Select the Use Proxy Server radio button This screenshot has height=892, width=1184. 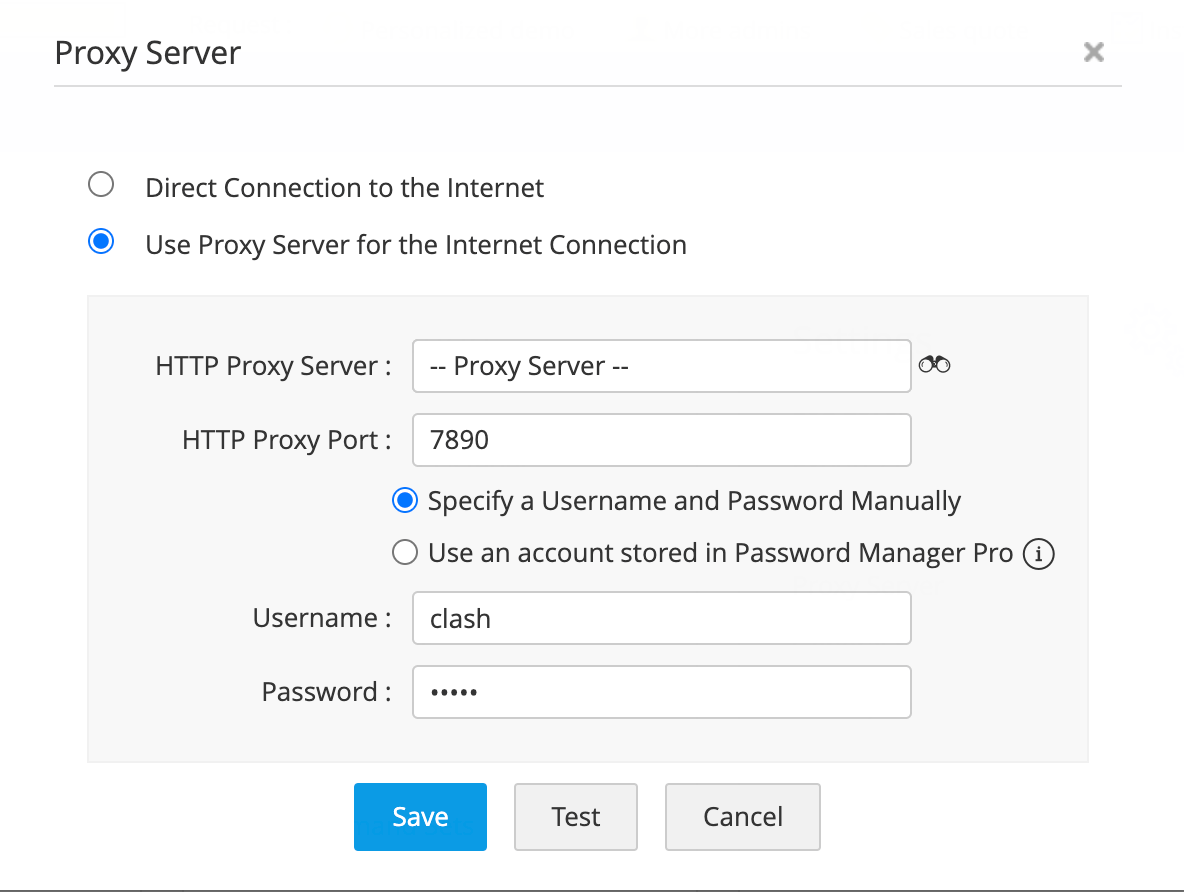click(x=101, y=242)
